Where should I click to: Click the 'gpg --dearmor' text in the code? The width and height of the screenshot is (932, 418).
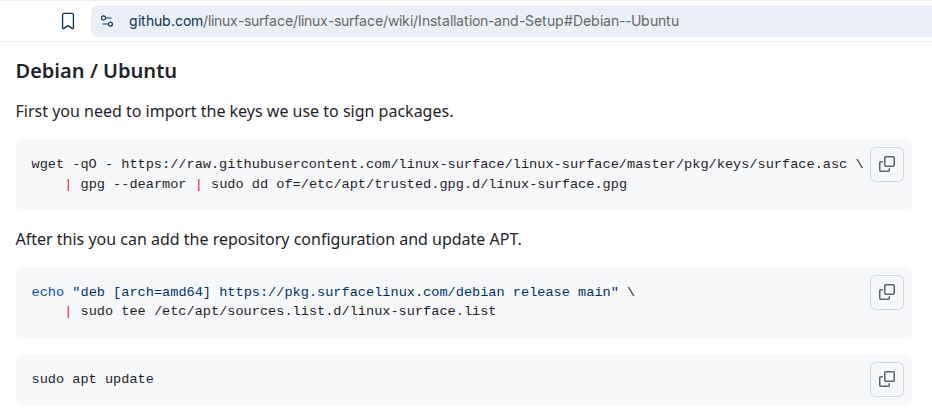pos(133,185)
